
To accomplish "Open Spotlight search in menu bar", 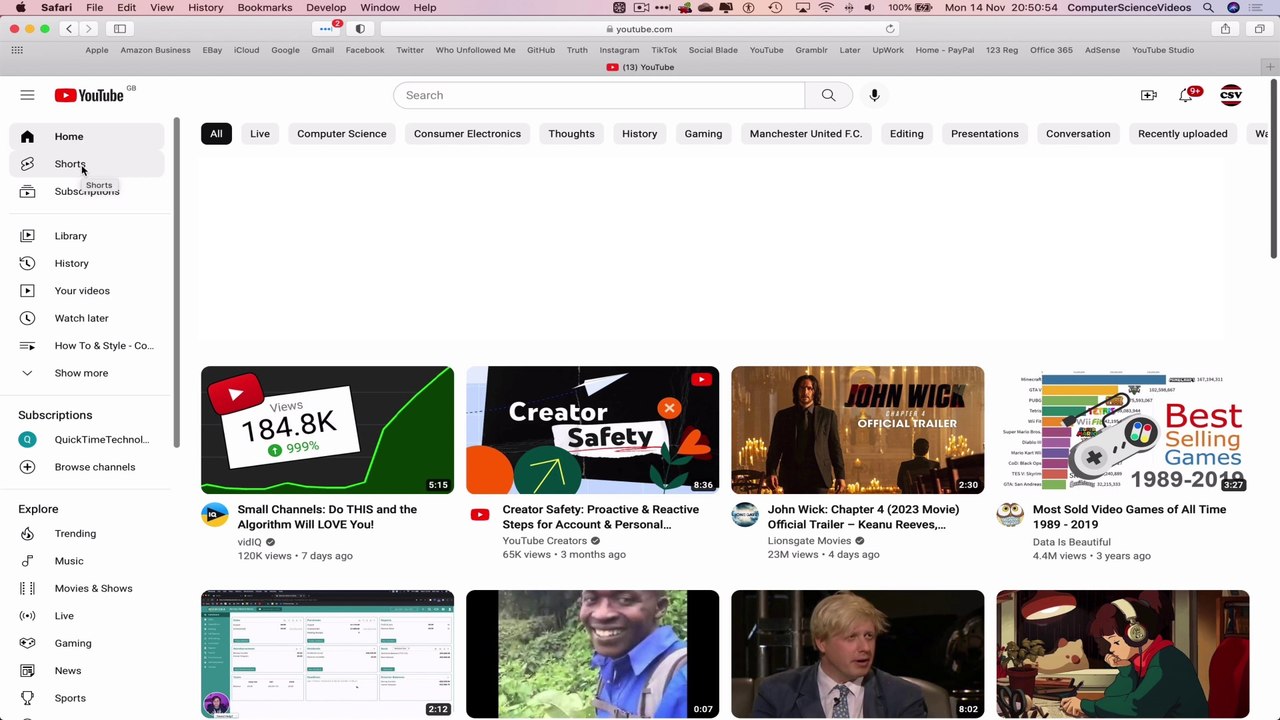I will point(1208,8).
